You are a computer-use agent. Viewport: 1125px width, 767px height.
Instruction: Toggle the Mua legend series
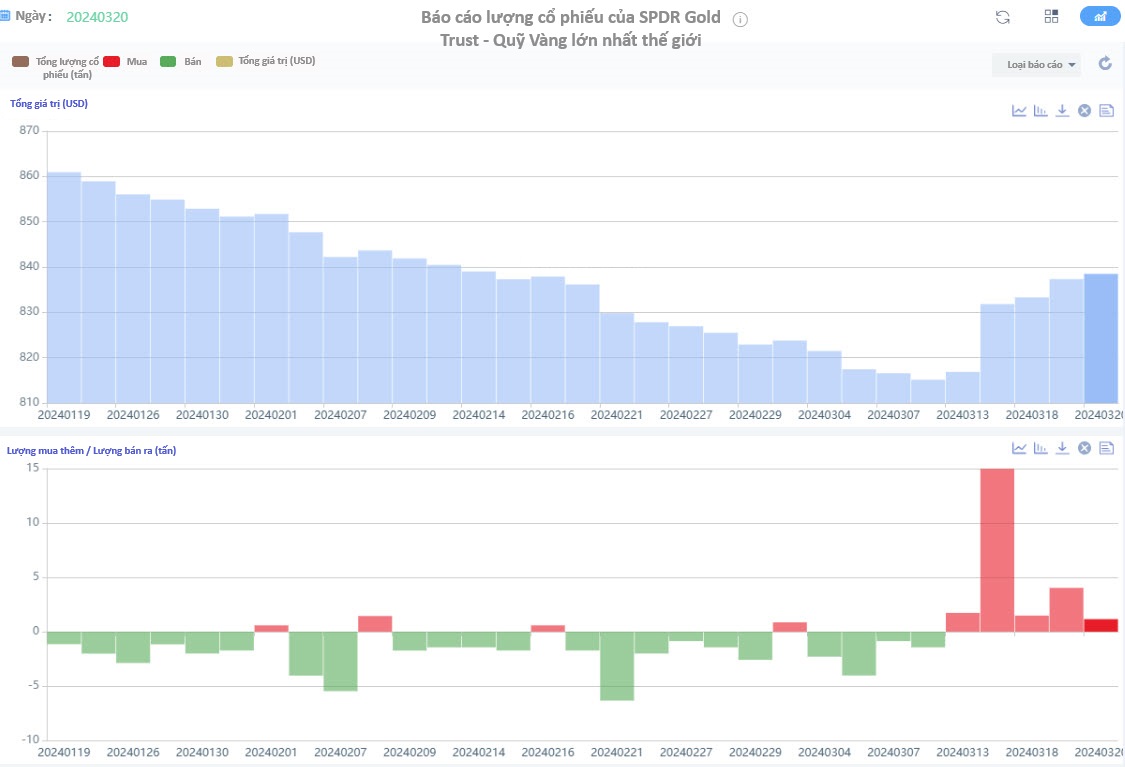[x=125, y=62]
